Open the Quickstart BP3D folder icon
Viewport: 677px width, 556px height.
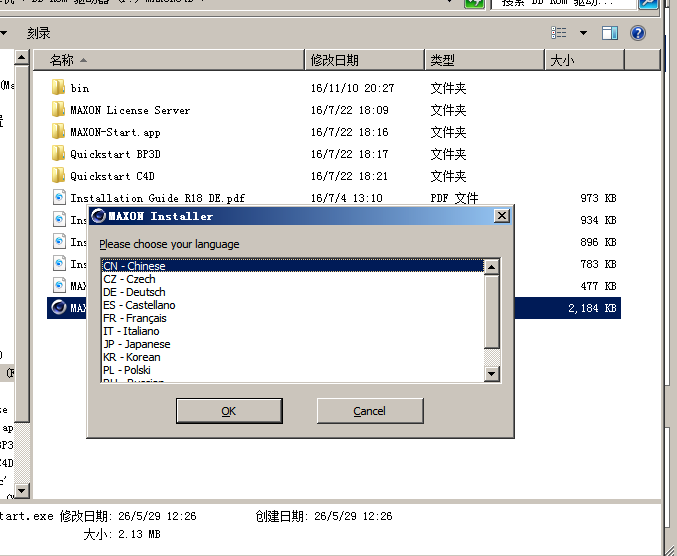pyautogui.click(x=58, y=154)
